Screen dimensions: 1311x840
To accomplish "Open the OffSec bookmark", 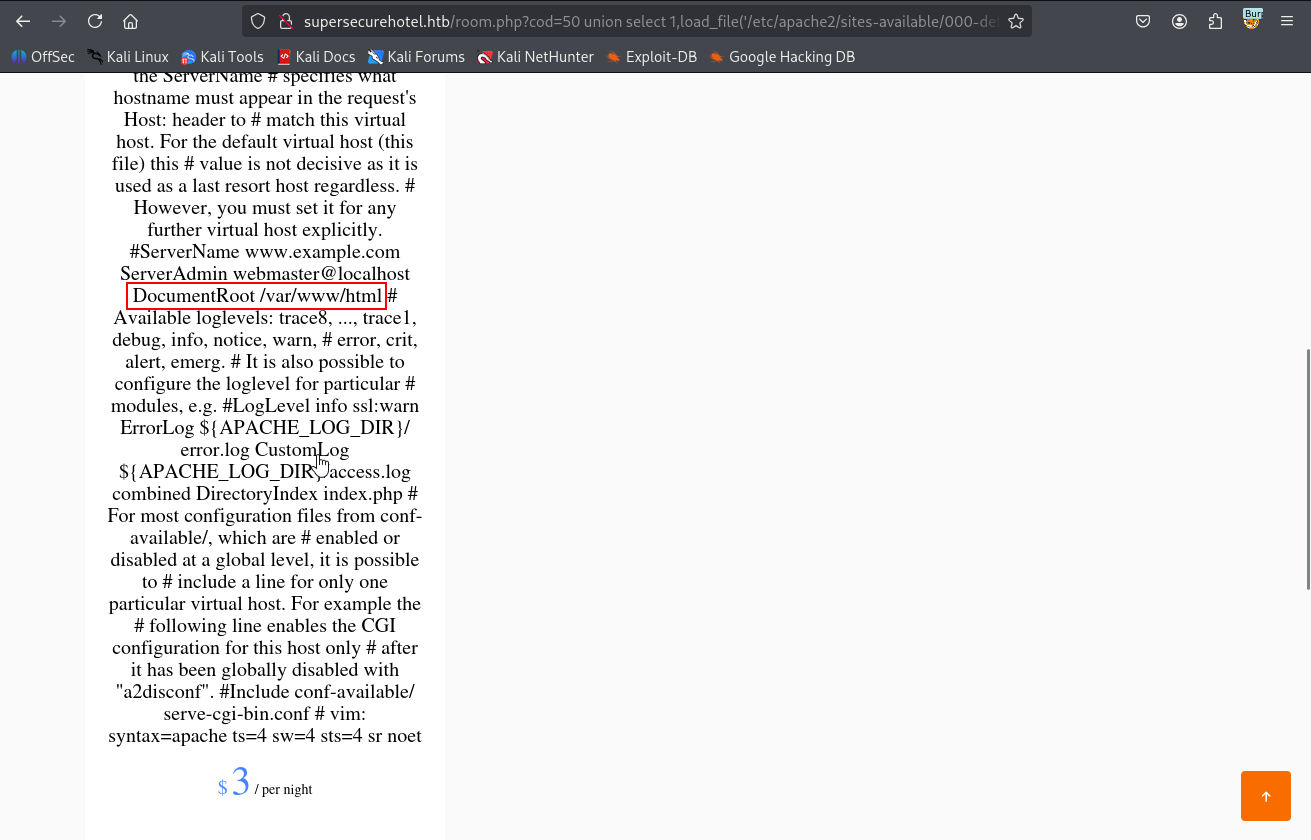I will tap(43, 57).
